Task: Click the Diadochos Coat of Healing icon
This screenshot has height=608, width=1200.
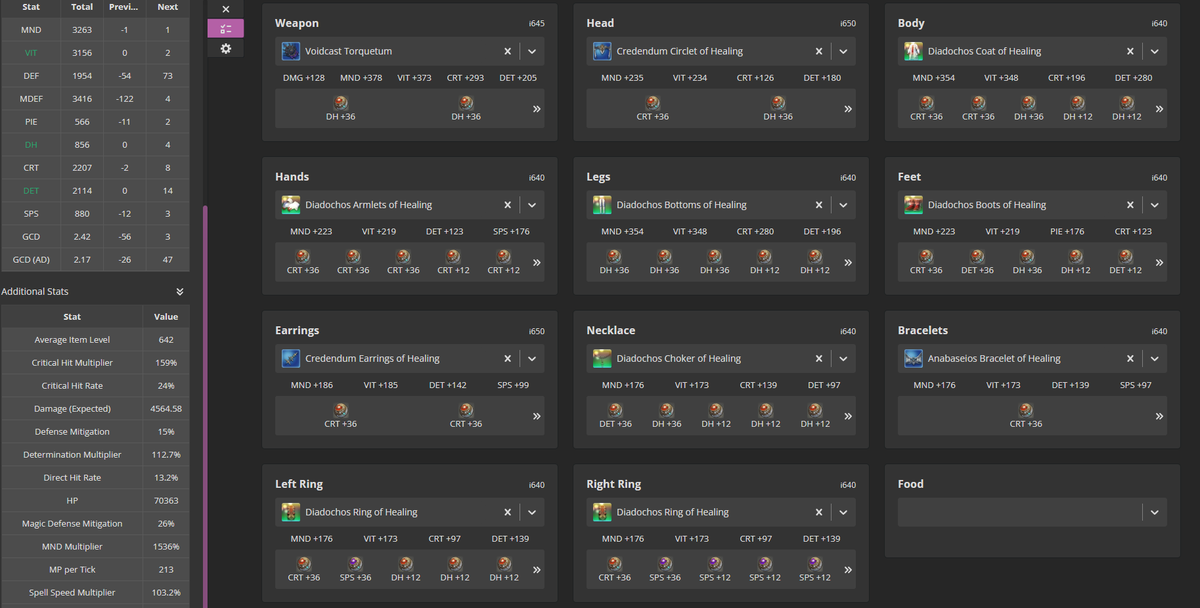Action: pos(913,51)
